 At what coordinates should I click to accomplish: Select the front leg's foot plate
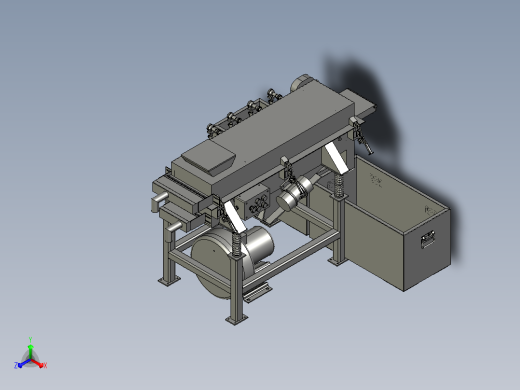click(236, 319)
